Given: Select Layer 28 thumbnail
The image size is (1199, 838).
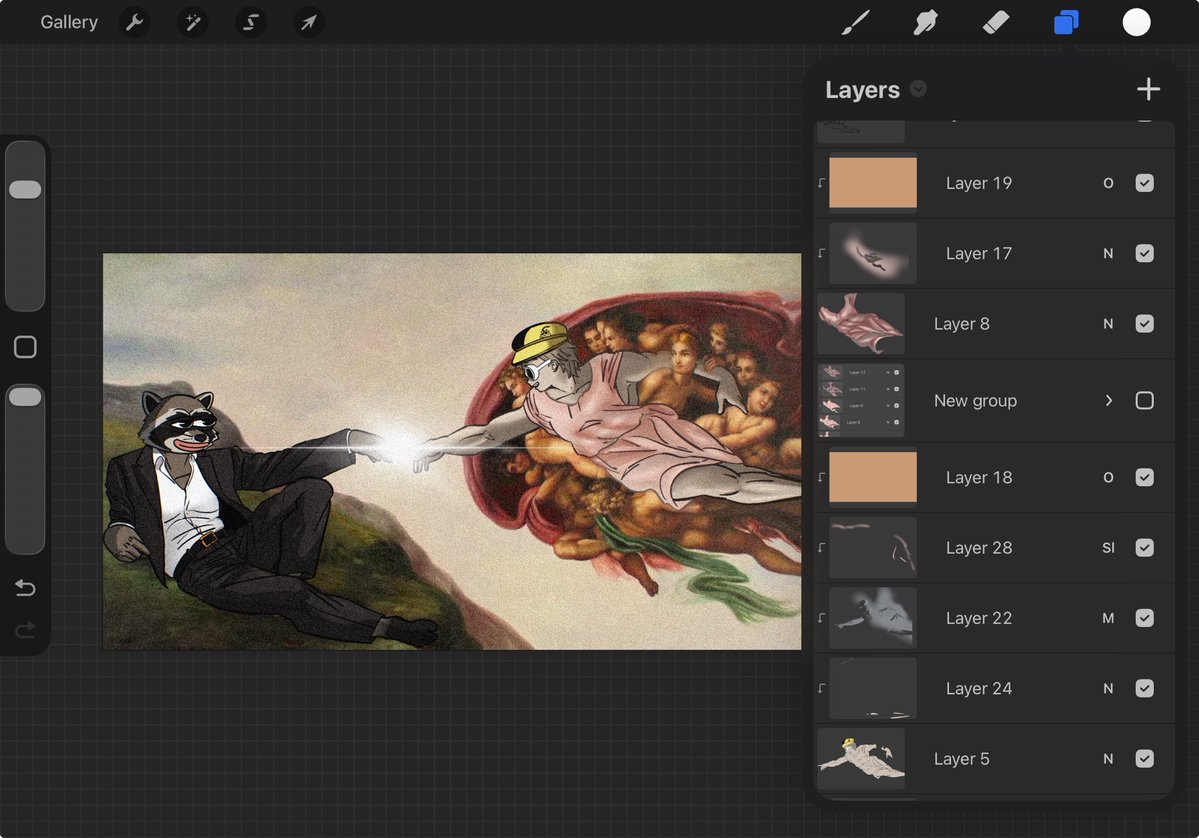Looking at the screenshot, I should pos(872,547).
